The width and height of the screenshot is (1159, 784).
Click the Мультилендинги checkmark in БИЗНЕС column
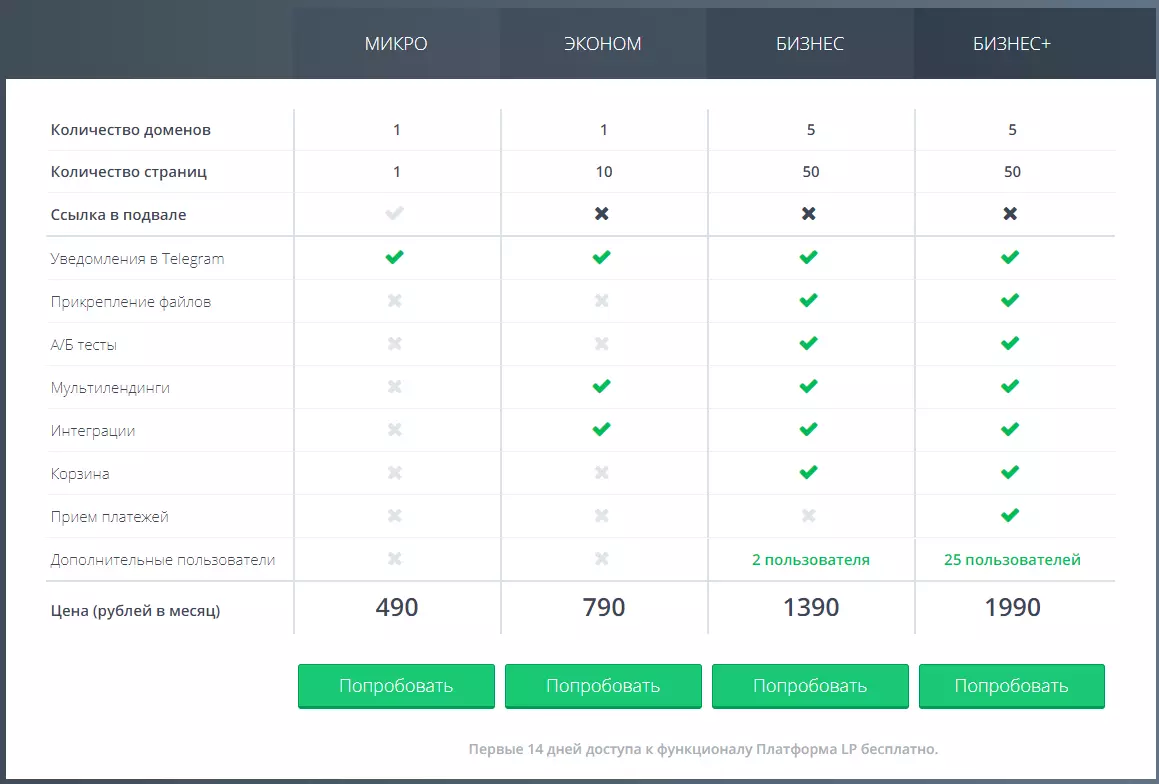pyautogui.click(x=809, y=386)
